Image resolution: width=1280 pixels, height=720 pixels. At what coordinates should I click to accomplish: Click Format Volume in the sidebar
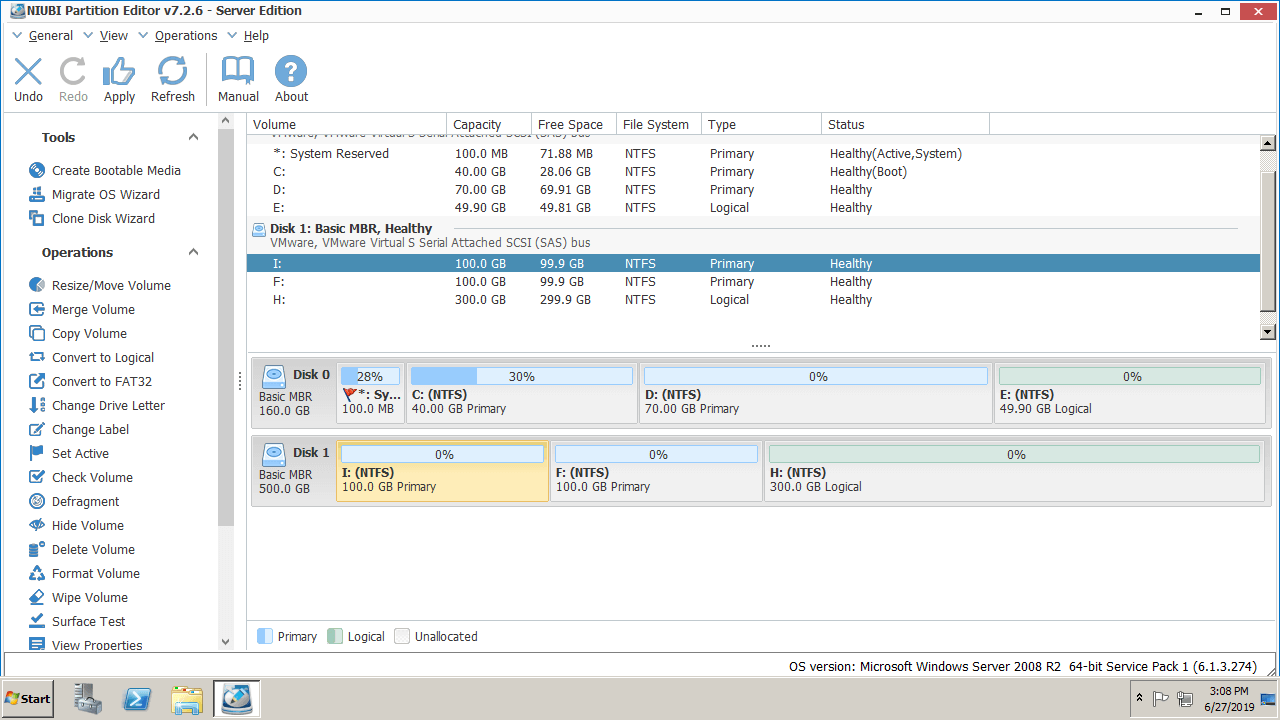pos(95,574)
